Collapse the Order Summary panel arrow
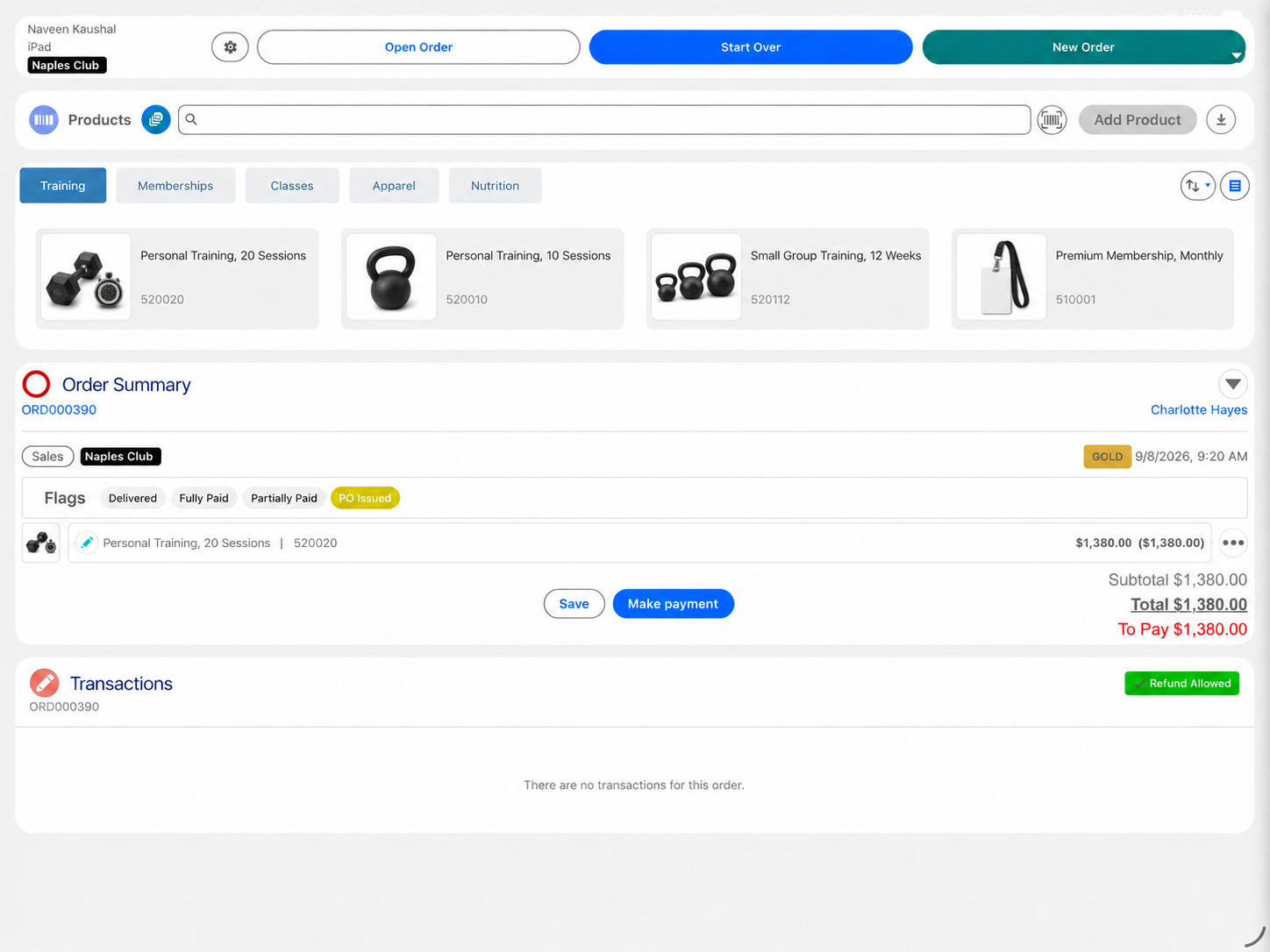This screenshot has height=952, width=1270. point(1233,384)
